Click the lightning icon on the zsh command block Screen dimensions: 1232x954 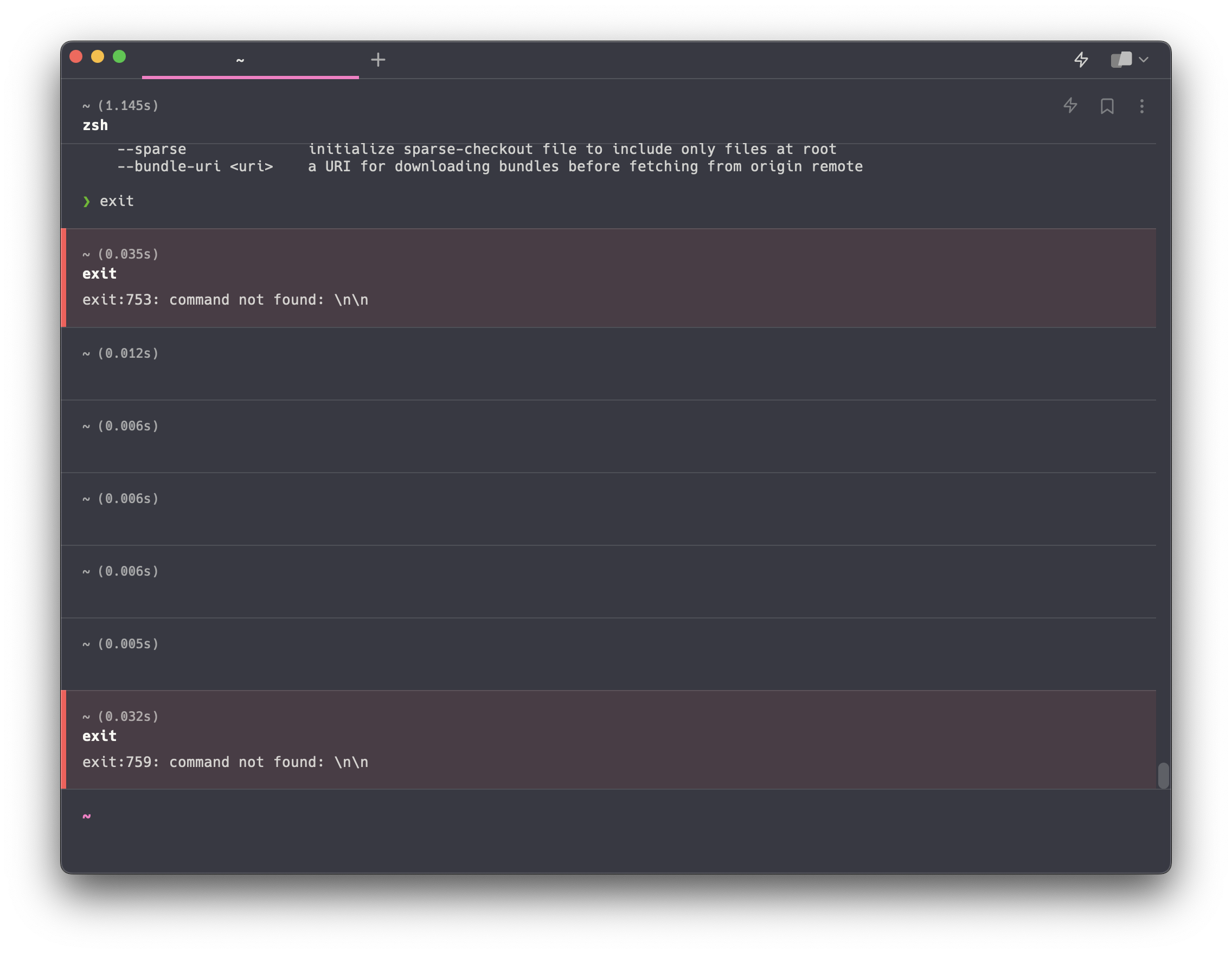1070,106
